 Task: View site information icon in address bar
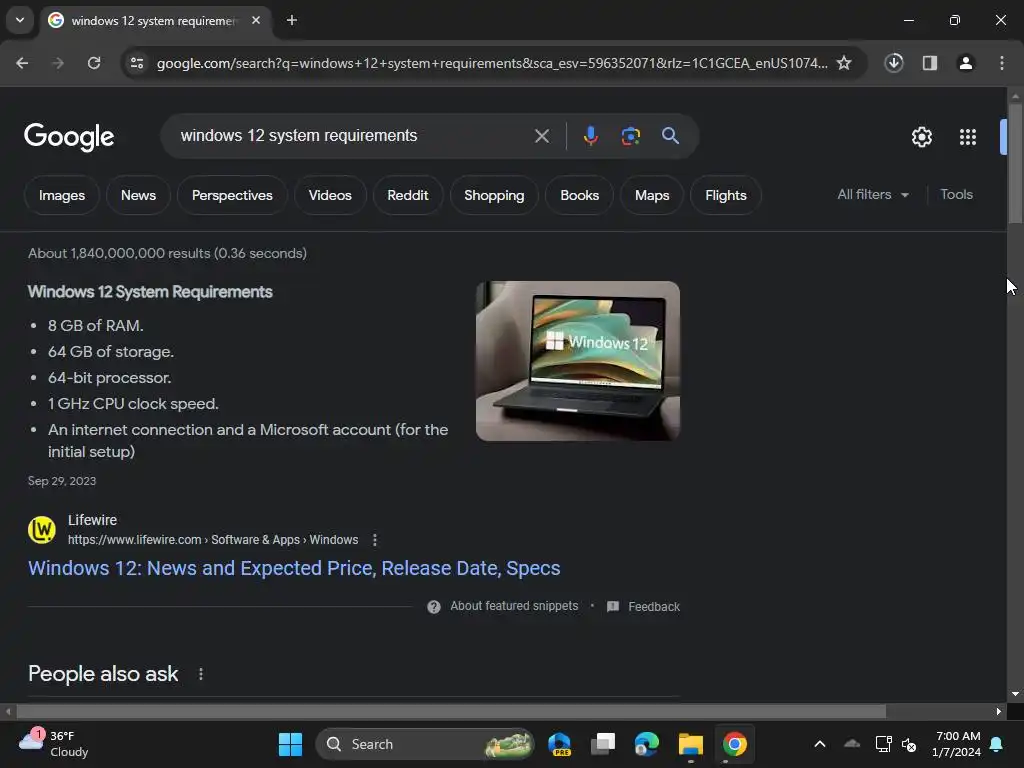point(136,63)
